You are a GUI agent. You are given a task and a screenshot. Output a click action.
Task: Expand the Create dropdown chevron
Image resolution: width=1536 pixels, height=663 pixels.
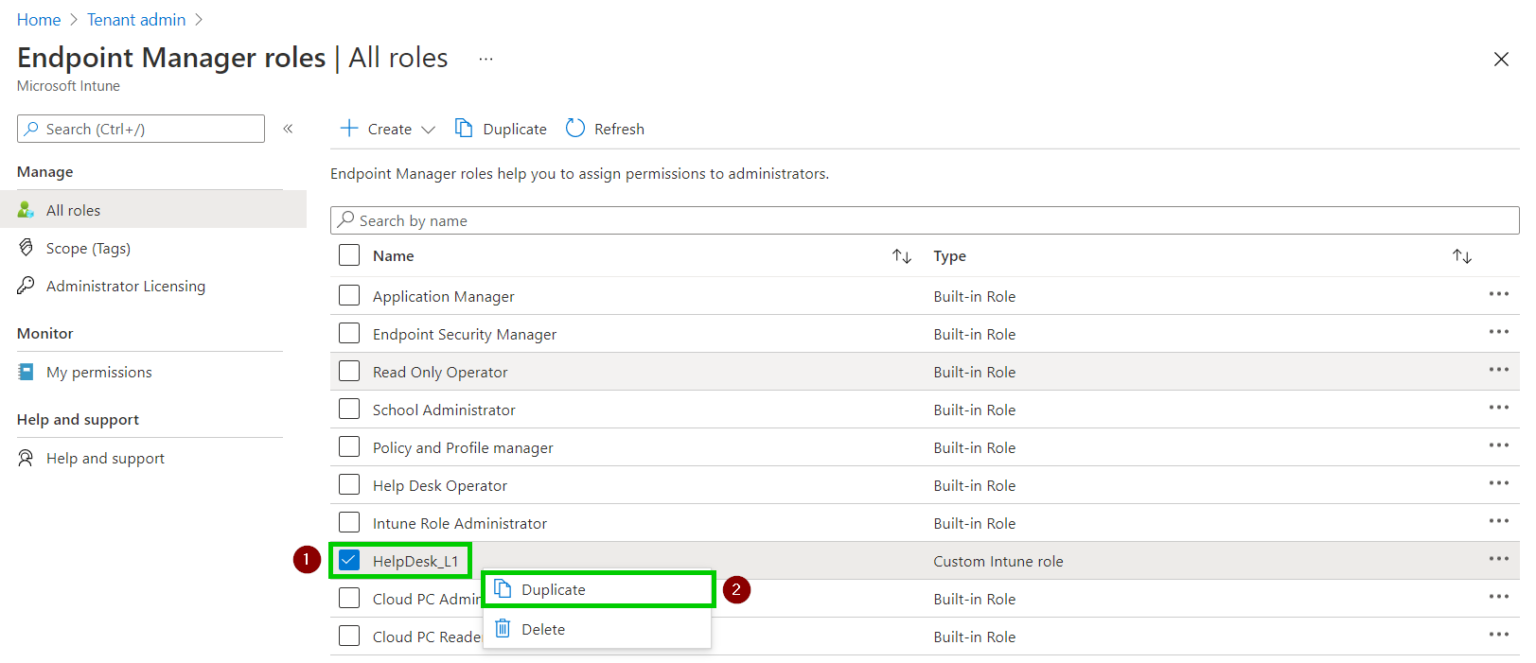click(428, 129)
